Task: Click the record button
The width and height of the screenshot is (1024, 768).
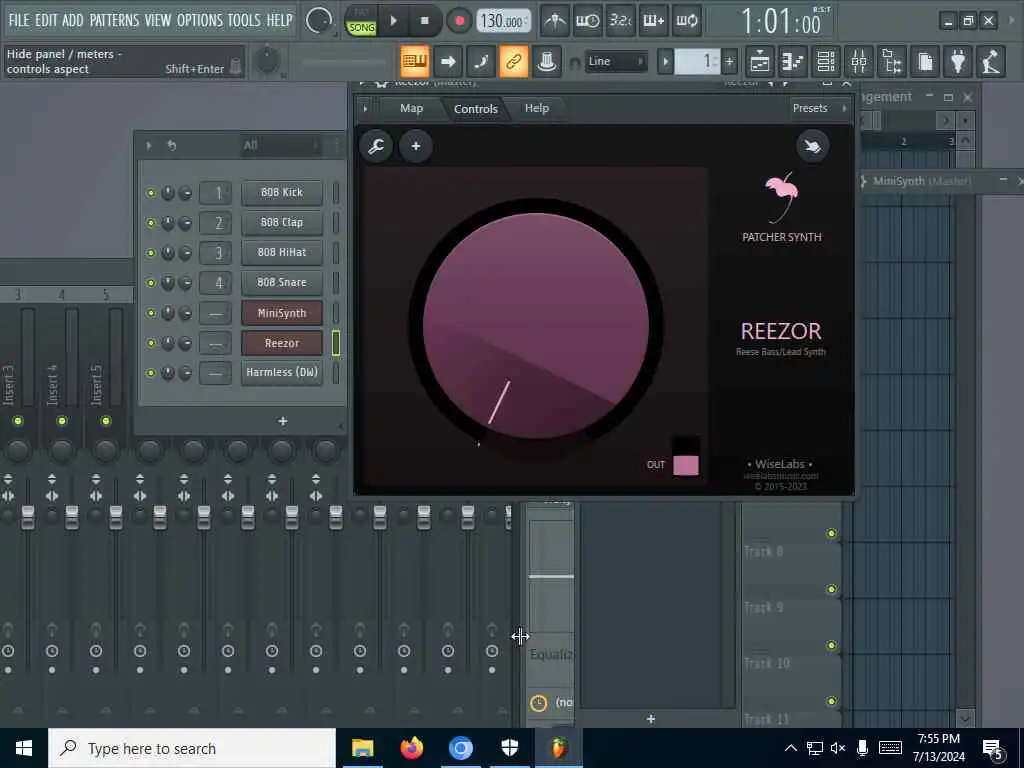Action: [x=459, y=21]
